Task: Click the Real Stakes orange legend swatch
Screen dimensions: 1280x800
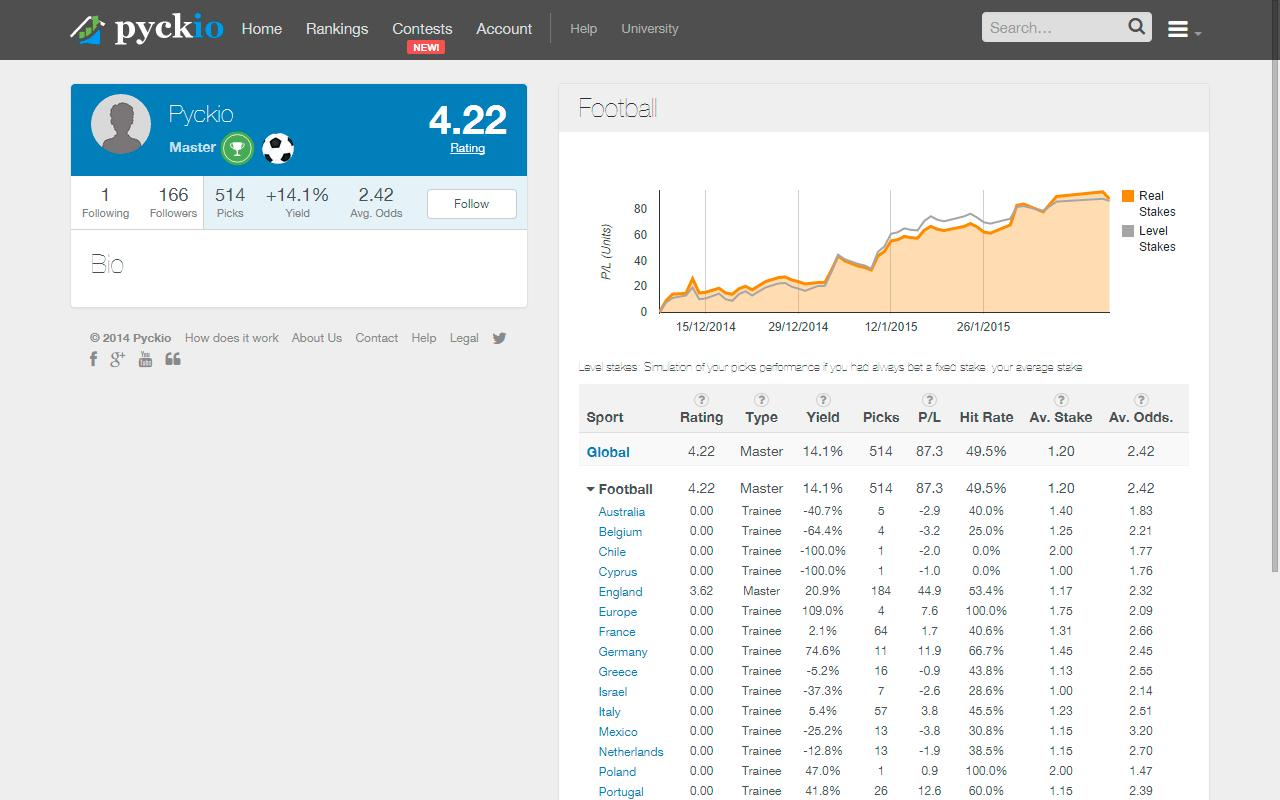Action: [x=1128, y=196]
